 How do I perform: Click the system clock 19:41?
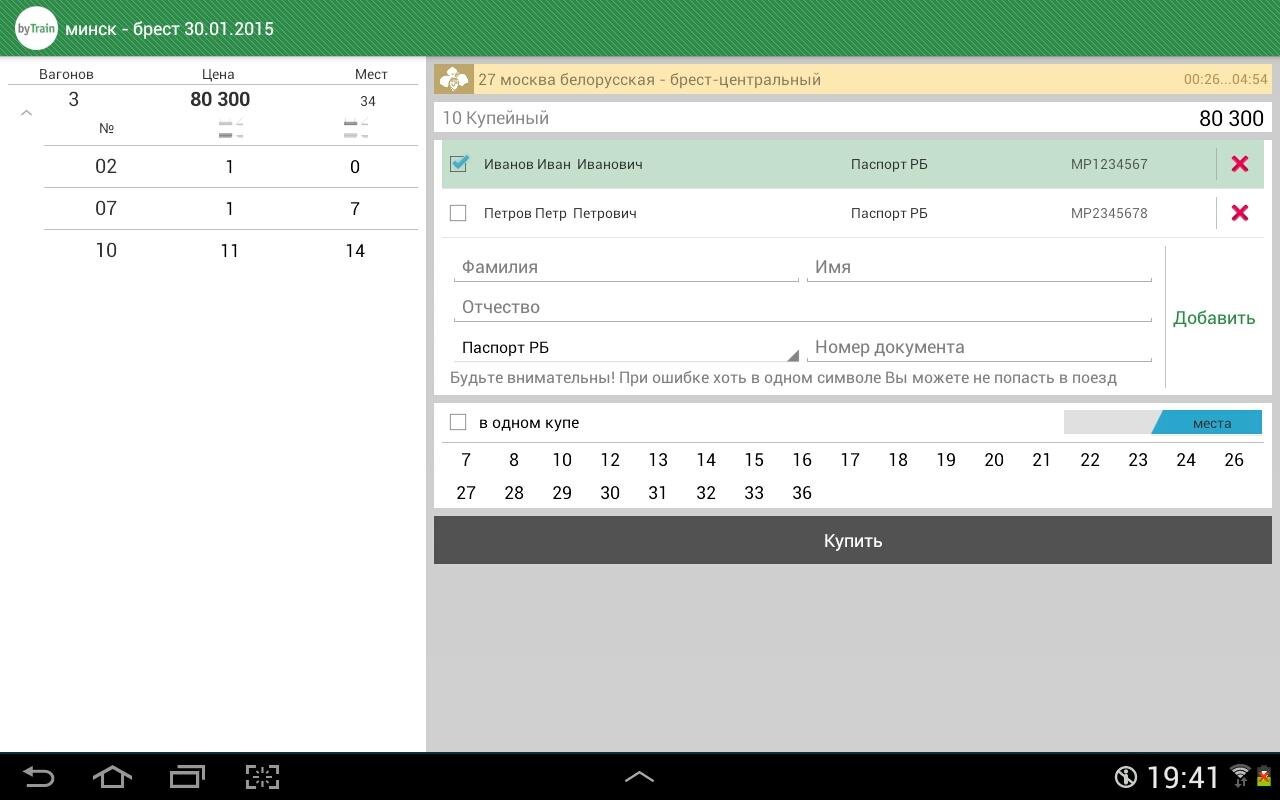[1184, 777]
